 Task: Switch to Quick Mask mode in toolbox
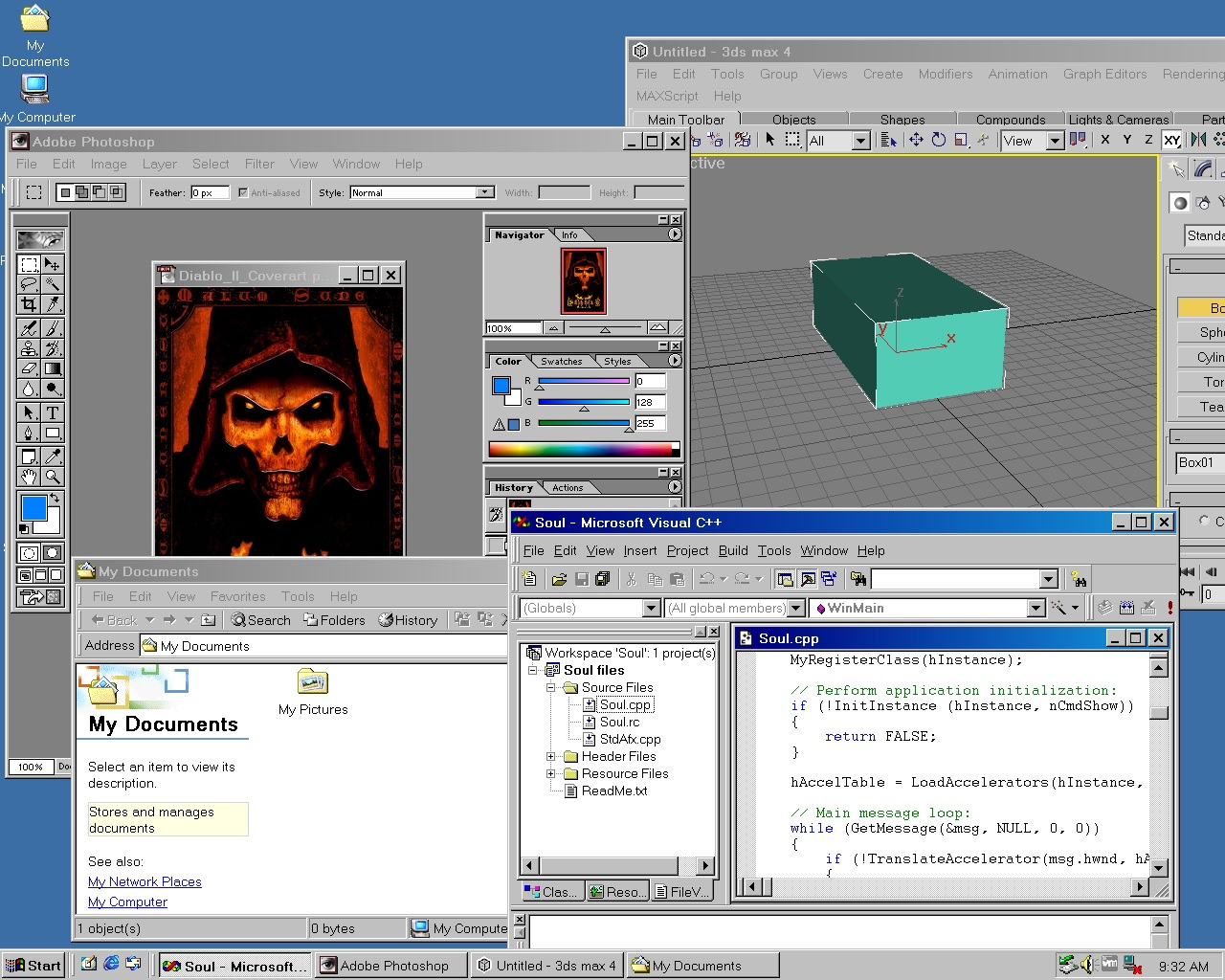pos(53,553)
